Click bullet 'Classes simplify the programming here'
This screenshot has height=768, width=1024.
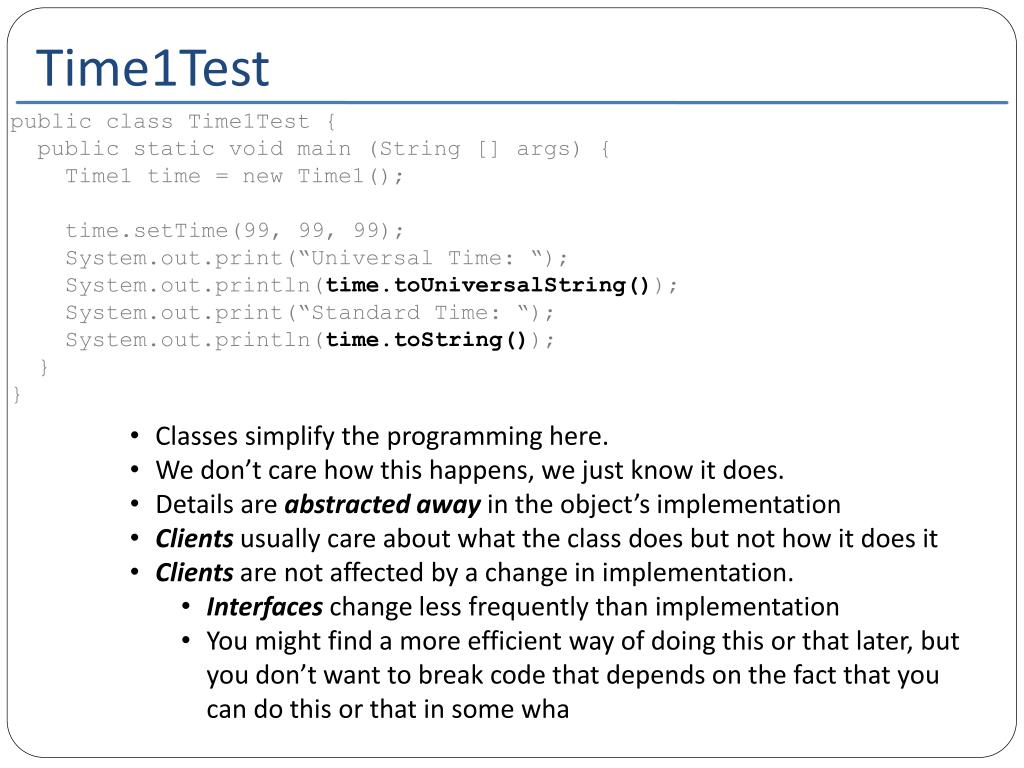click(381, 436)
